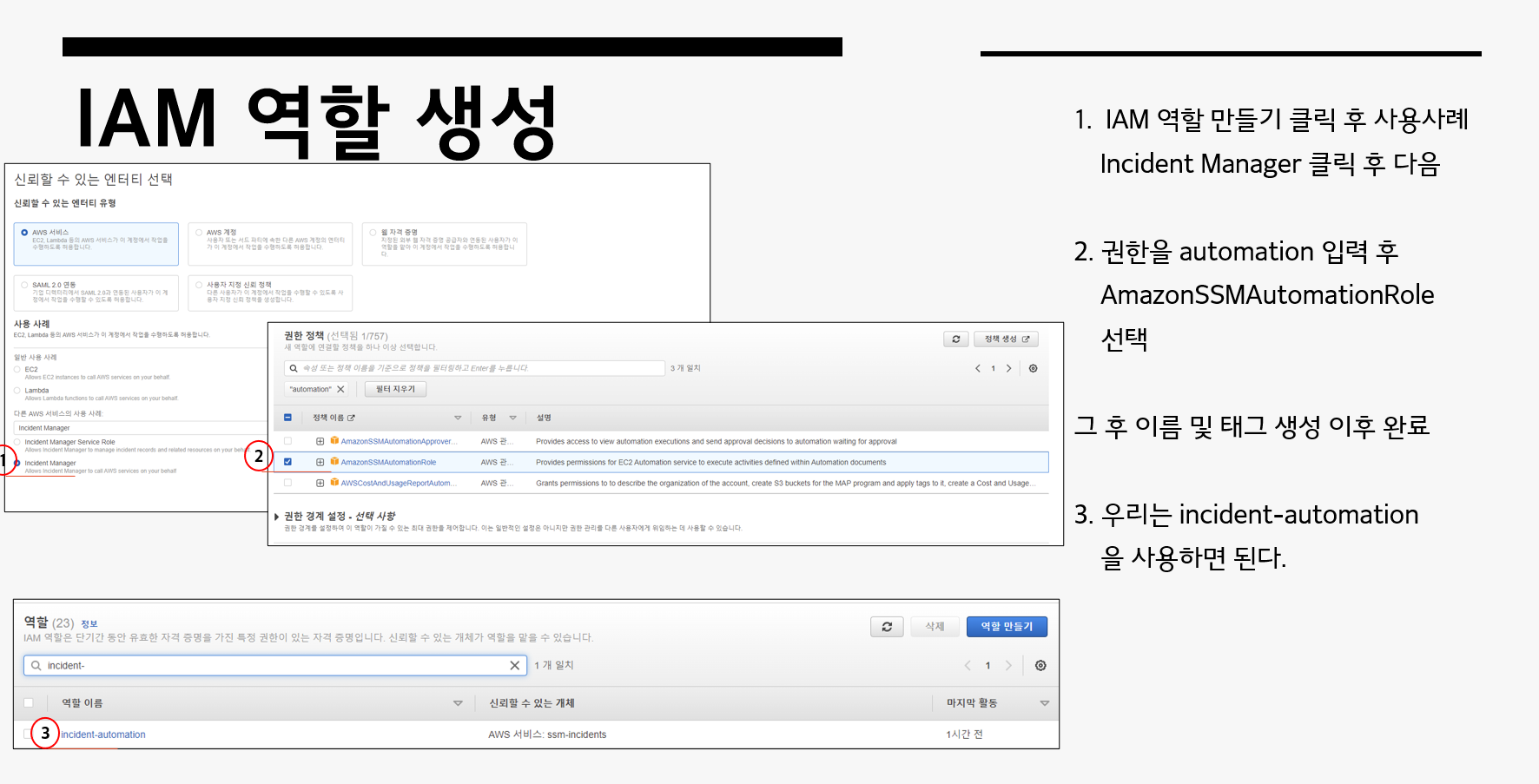
Task: Choose the EC2 use case radio
Action: point(17,369)
